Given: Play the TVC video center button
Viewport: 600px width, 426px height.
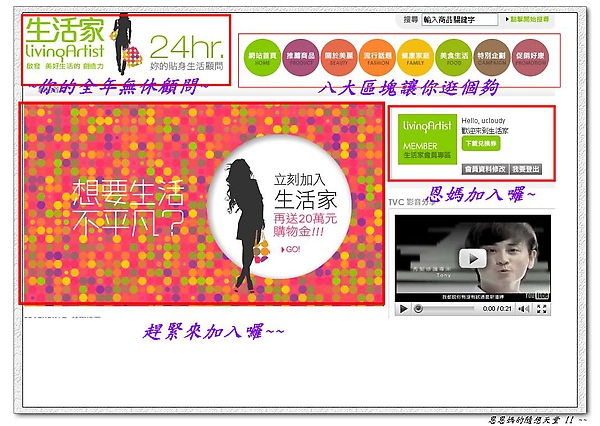Looking at the screenshot, I should click(x=473, y=259).
